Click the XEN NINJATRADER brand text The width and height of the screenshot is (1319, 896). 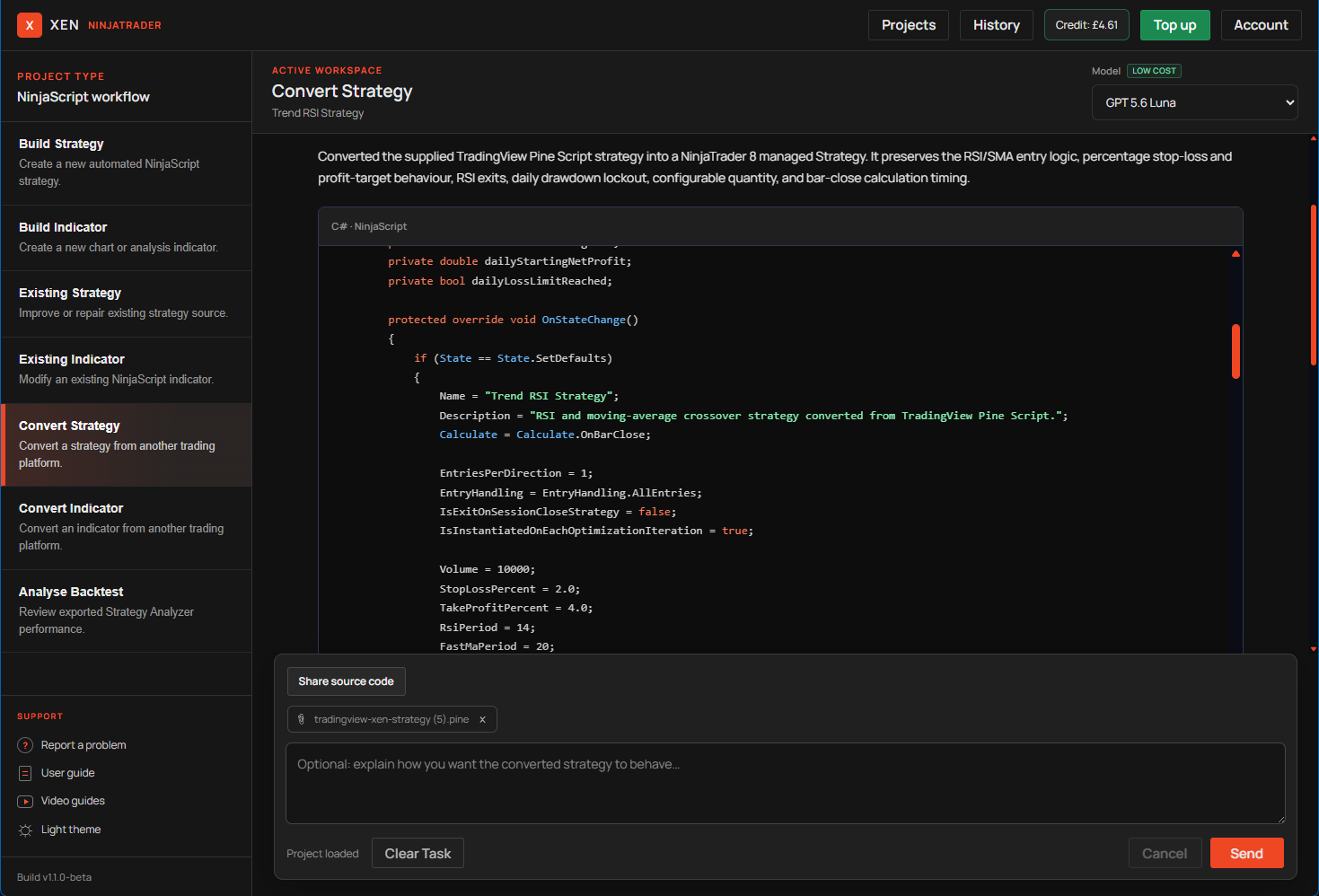[x=106, y=25]
